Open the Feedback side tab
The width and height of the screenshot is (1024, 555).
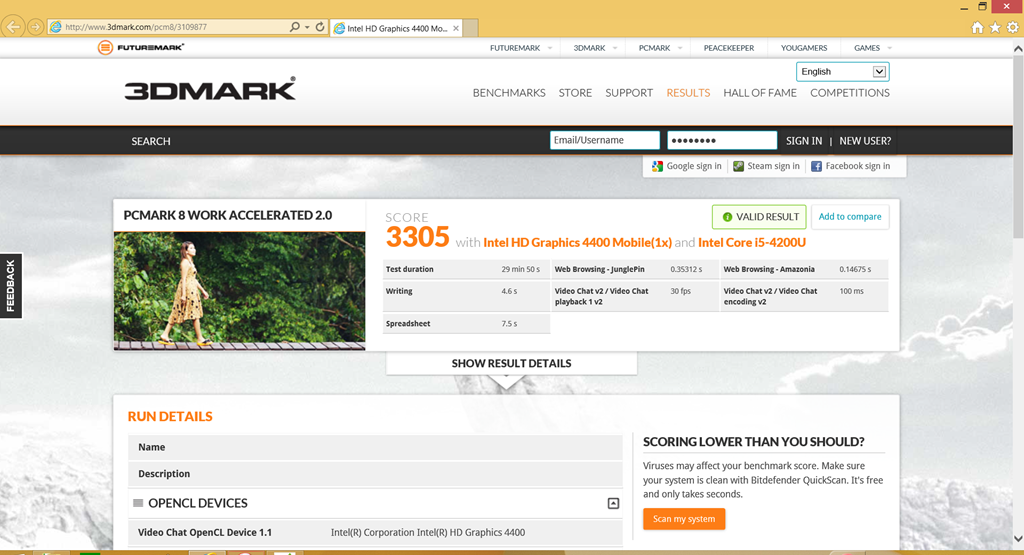tap(11, 286)
